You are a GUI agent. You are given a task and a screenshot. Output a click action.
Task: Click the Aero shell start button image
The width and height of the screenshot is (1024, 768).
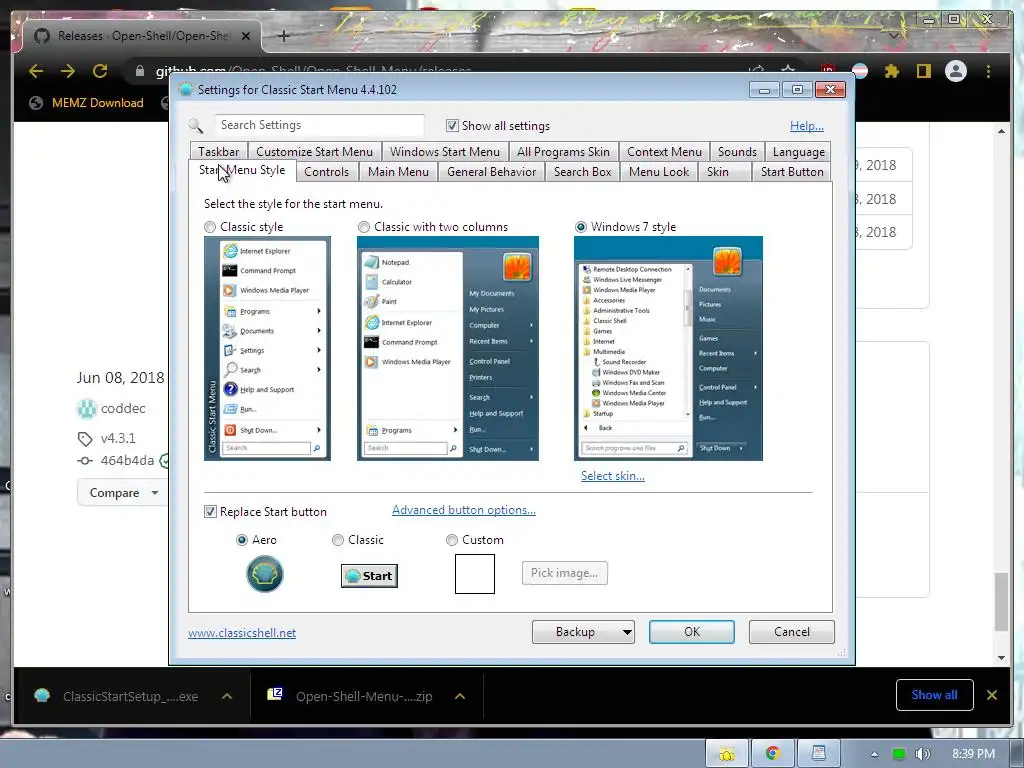[x=264, y=574]
